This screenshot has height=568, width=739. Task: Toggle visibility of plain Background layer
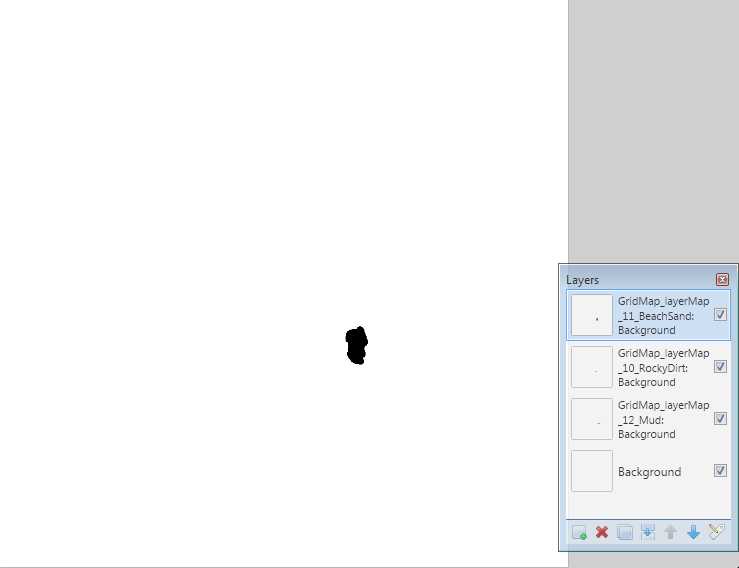coord(720,470)
